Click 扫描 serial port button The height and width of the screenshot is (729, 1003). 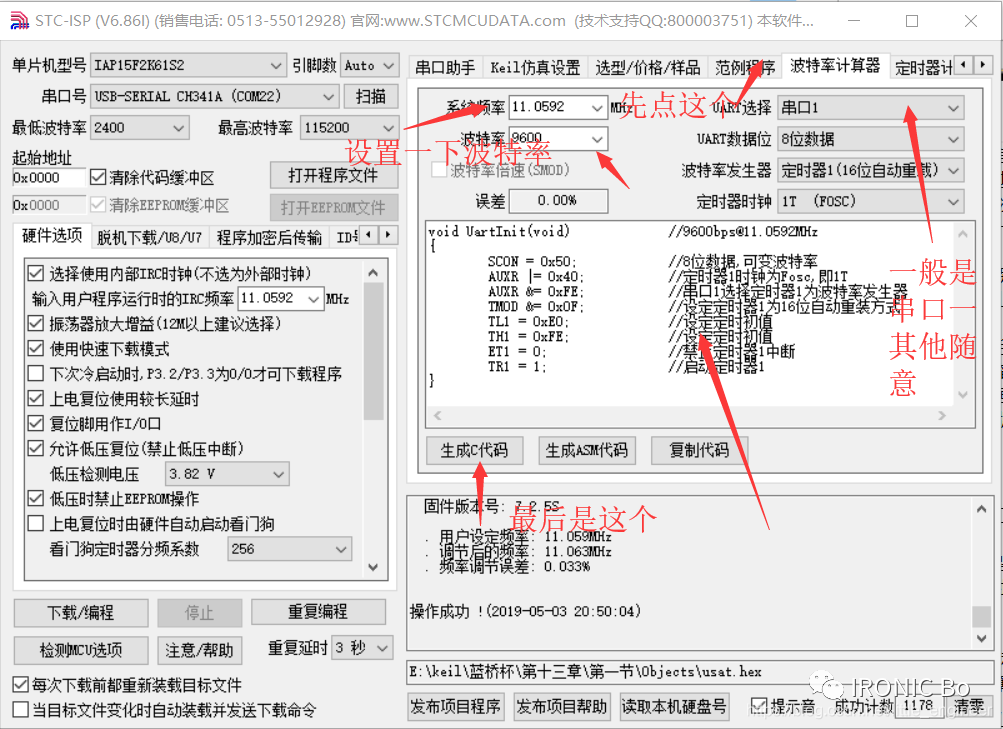click(x=370, y=97)
